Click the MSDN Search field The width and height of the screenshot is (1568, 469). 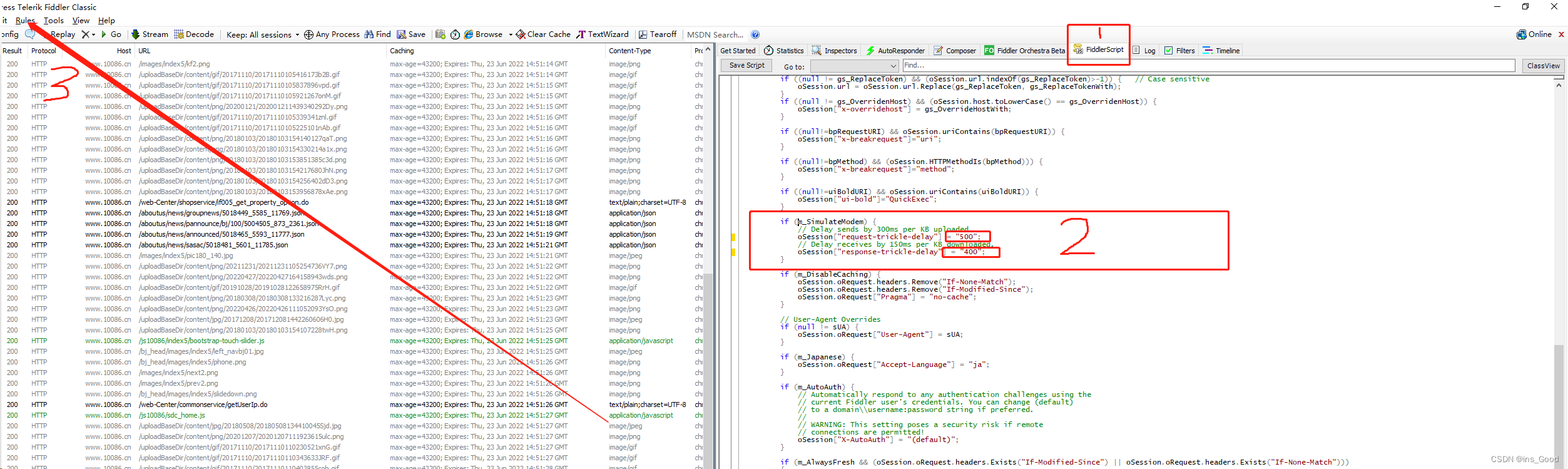715,34
